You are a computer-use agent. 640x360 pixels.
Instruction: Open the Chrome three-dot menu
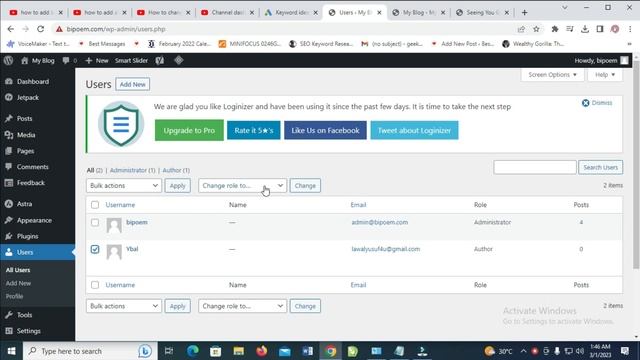click(x=630, y=29)
